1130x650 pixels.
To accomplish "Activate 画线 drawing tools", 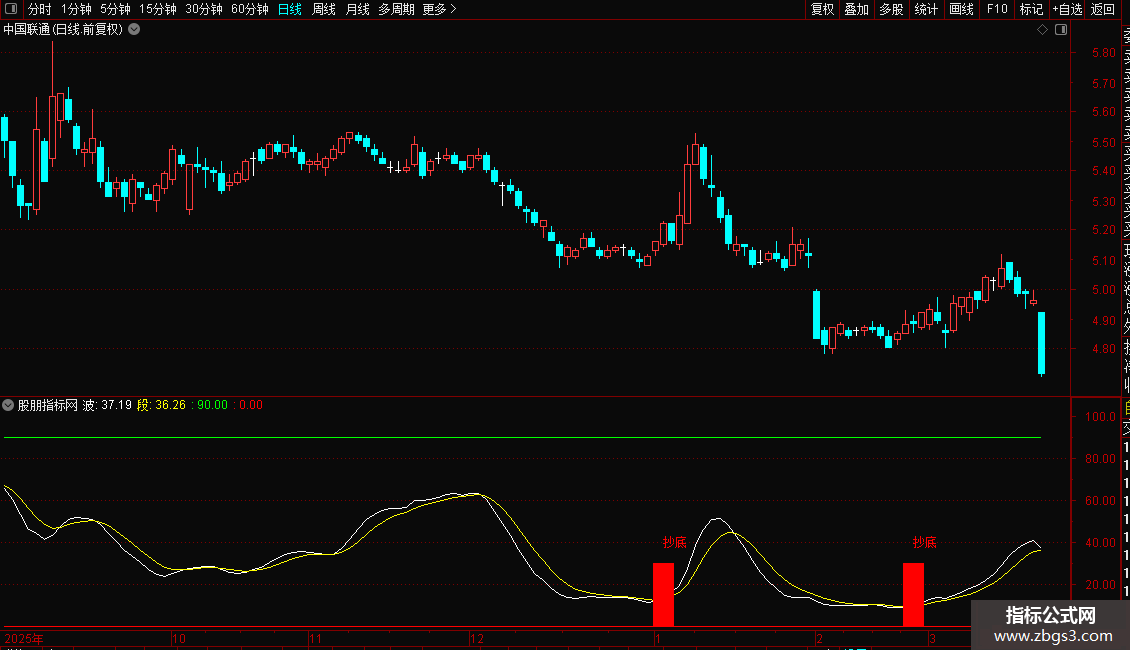I will click(x=961, y=9).
